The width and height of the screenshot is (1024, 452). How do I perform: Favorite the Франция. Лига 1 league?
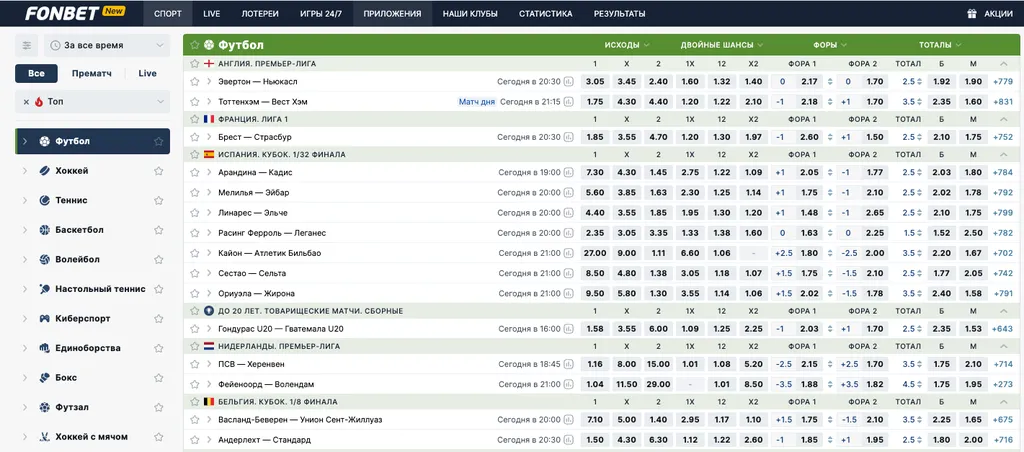(x=195, y=118)
